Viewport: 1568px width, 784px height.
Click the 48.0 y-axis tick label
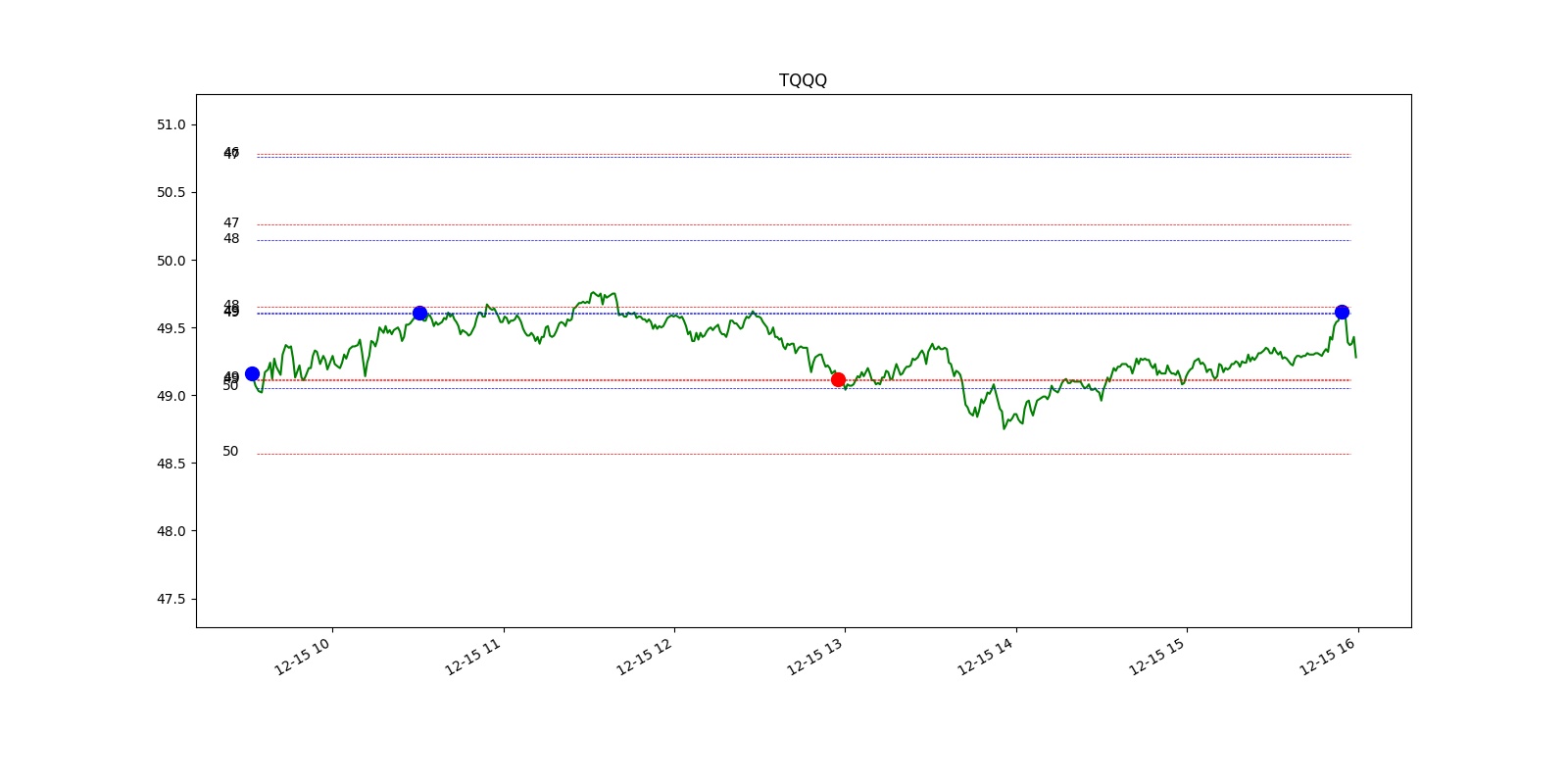[171, 531]
